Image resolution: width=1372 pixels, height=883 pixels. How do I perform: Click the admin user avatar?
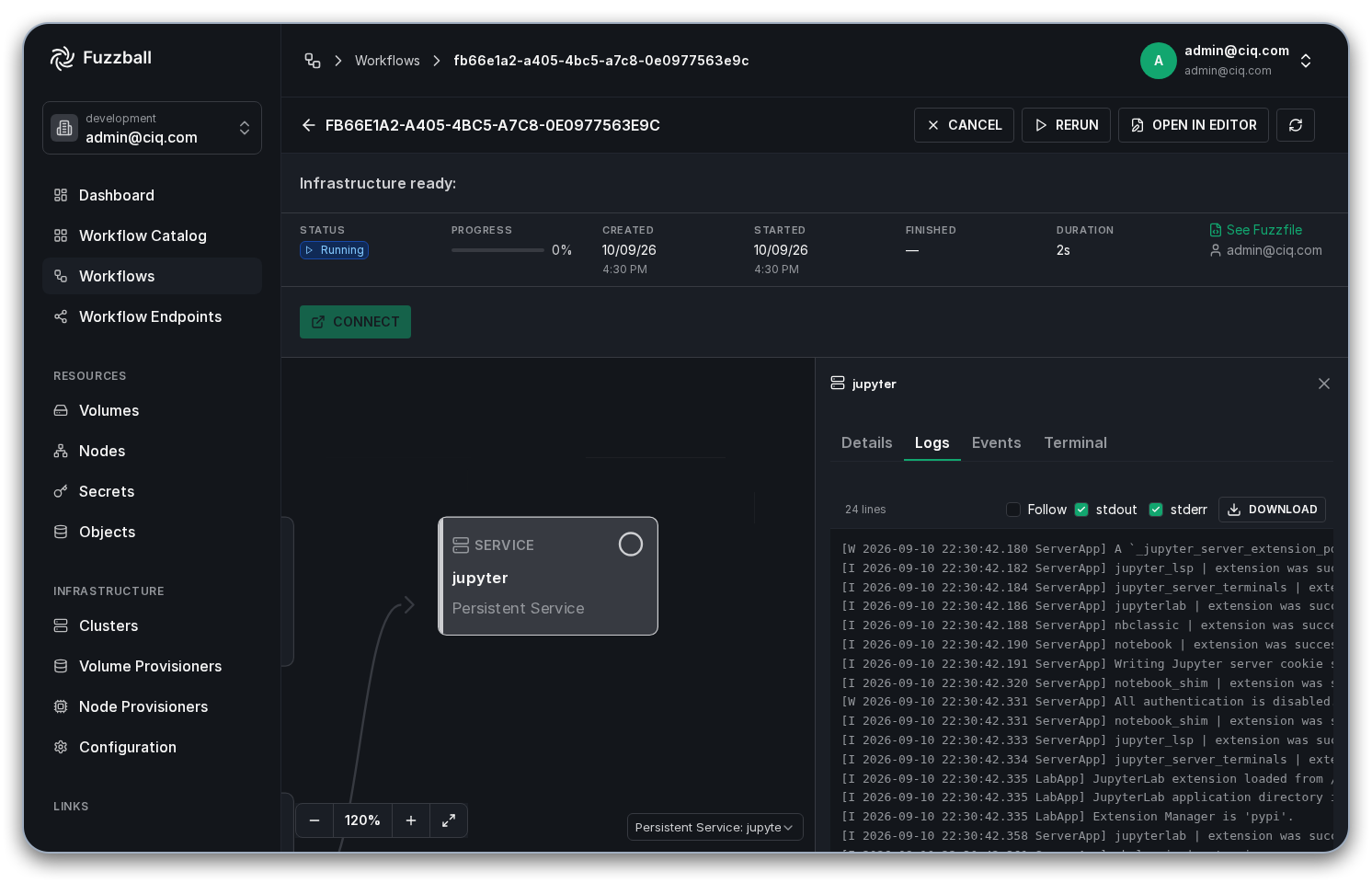coord(1159,61)
